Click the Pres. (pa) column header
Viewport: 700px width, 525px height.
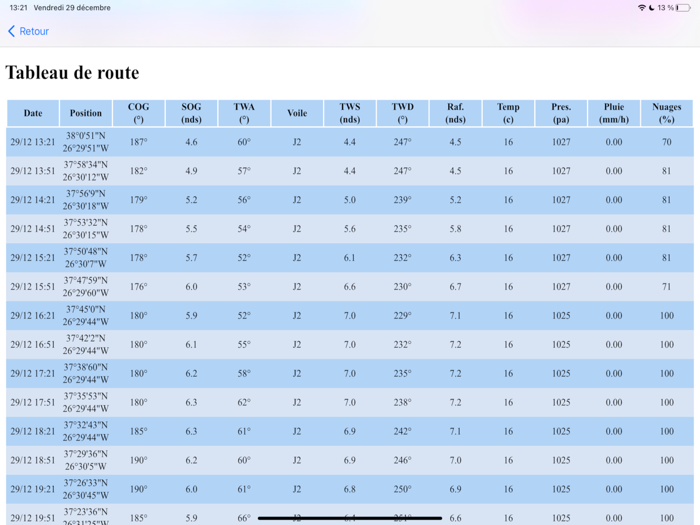point(561,113)
